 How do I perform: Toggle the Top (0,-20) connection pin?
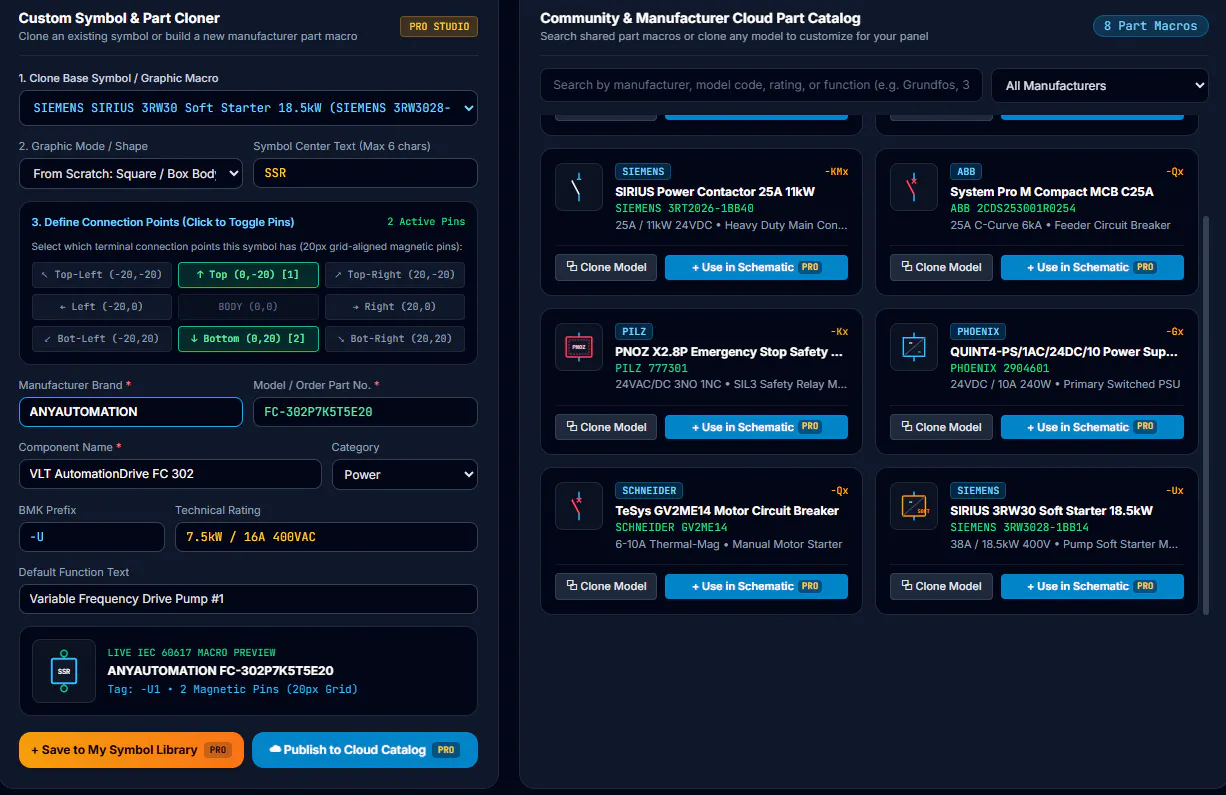(x=248, y=275)
